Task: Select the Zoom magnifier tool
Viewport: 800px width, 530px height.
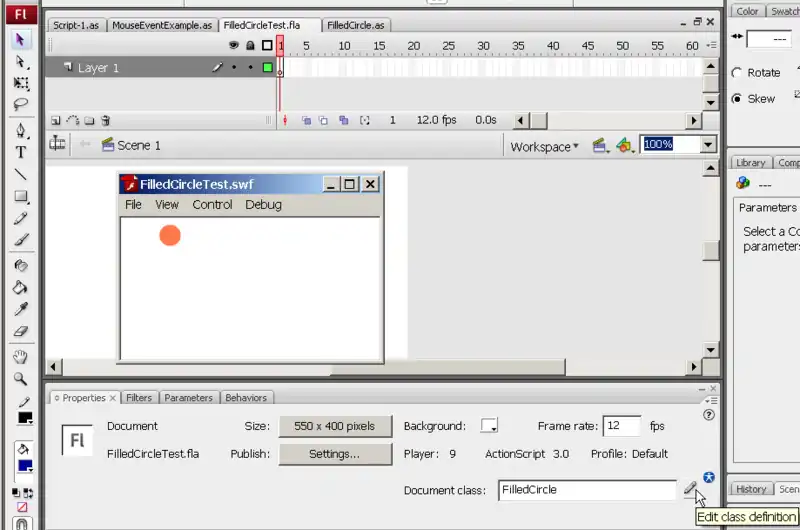Action: tap(21, 379)
